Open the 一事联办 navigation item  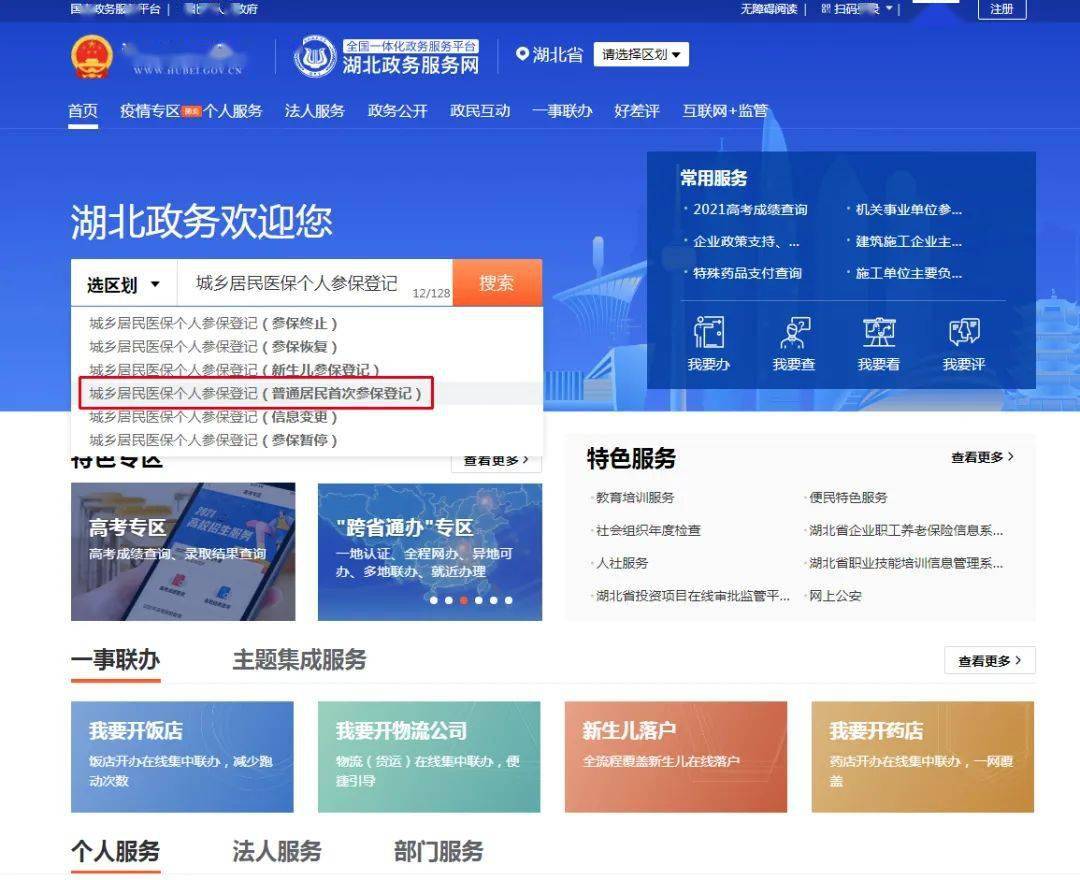tap(562, 111)
